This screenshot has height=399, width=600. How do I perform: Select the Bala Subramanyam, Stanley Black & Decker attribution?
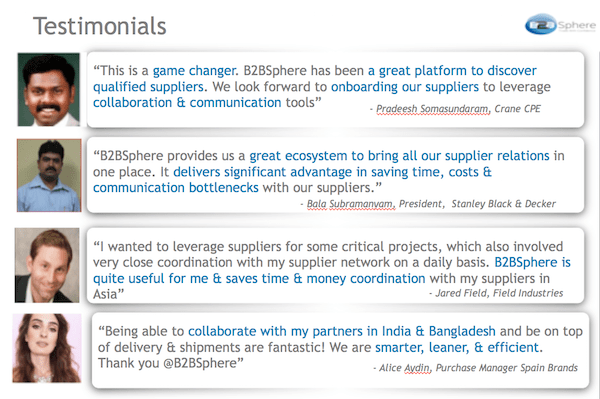coord(428,204)
